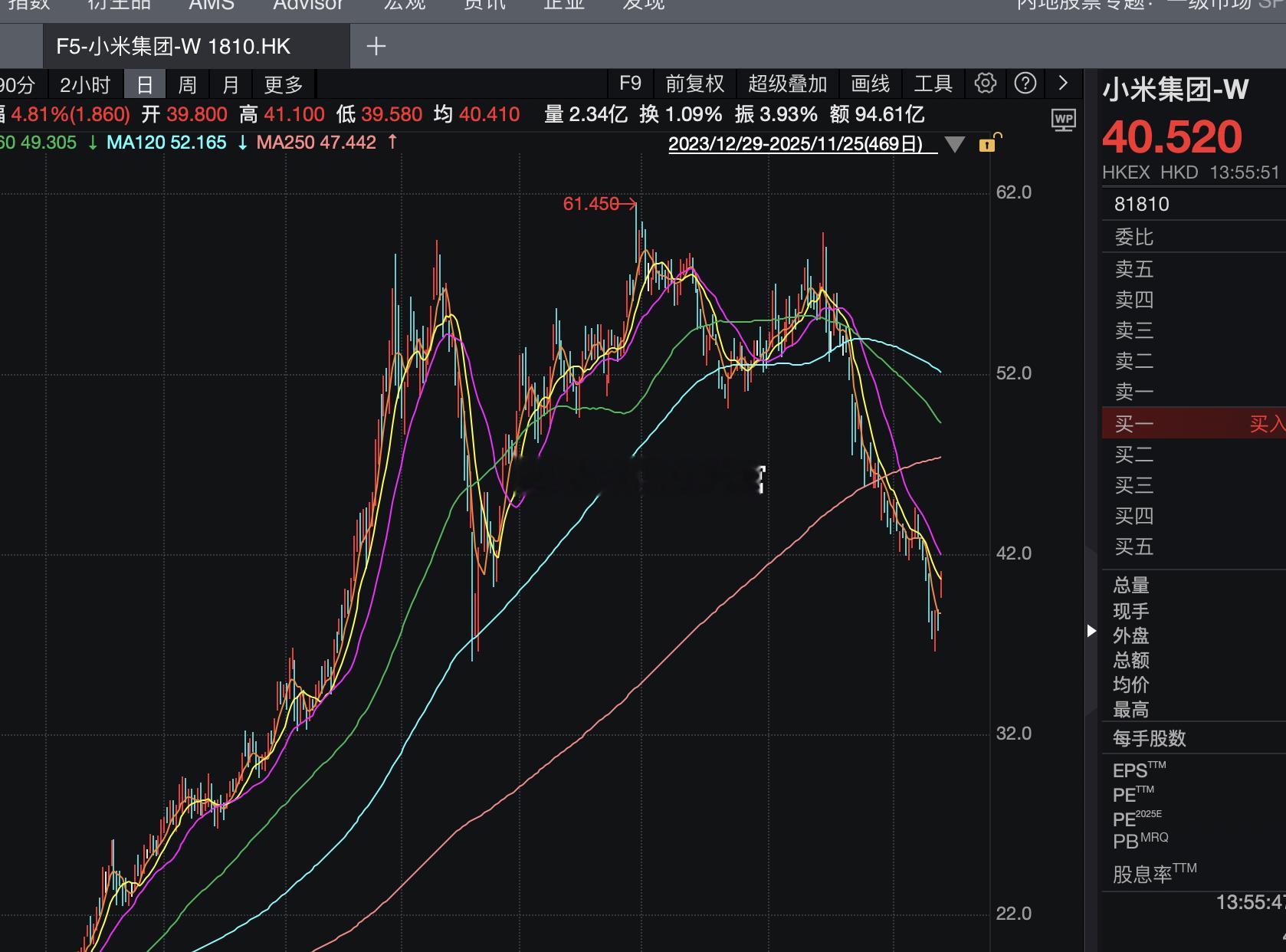
Task: Click the 81810 code row
Action: 1194,205
